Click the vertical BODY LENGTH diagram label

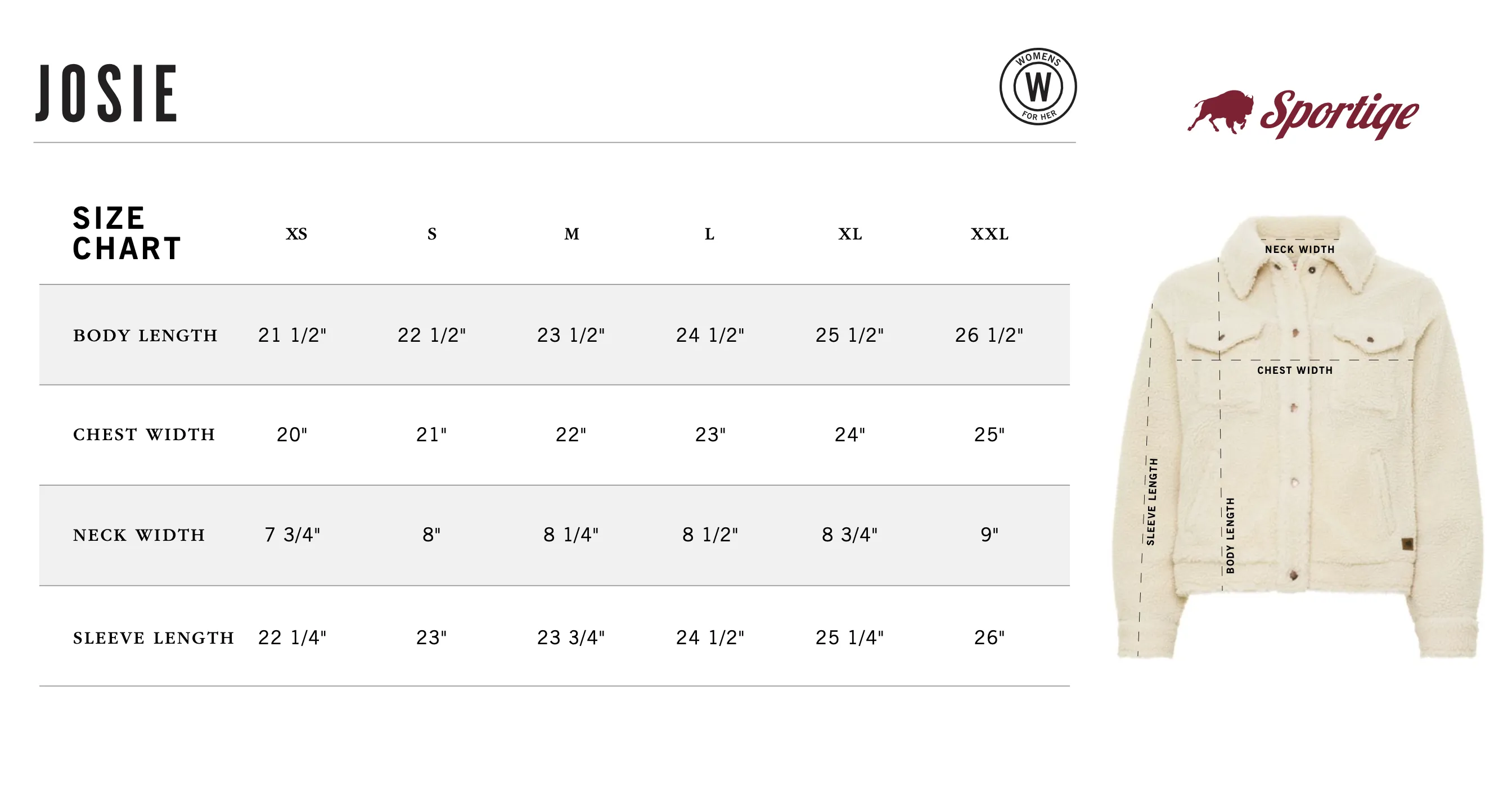(x=1230, y=536)
